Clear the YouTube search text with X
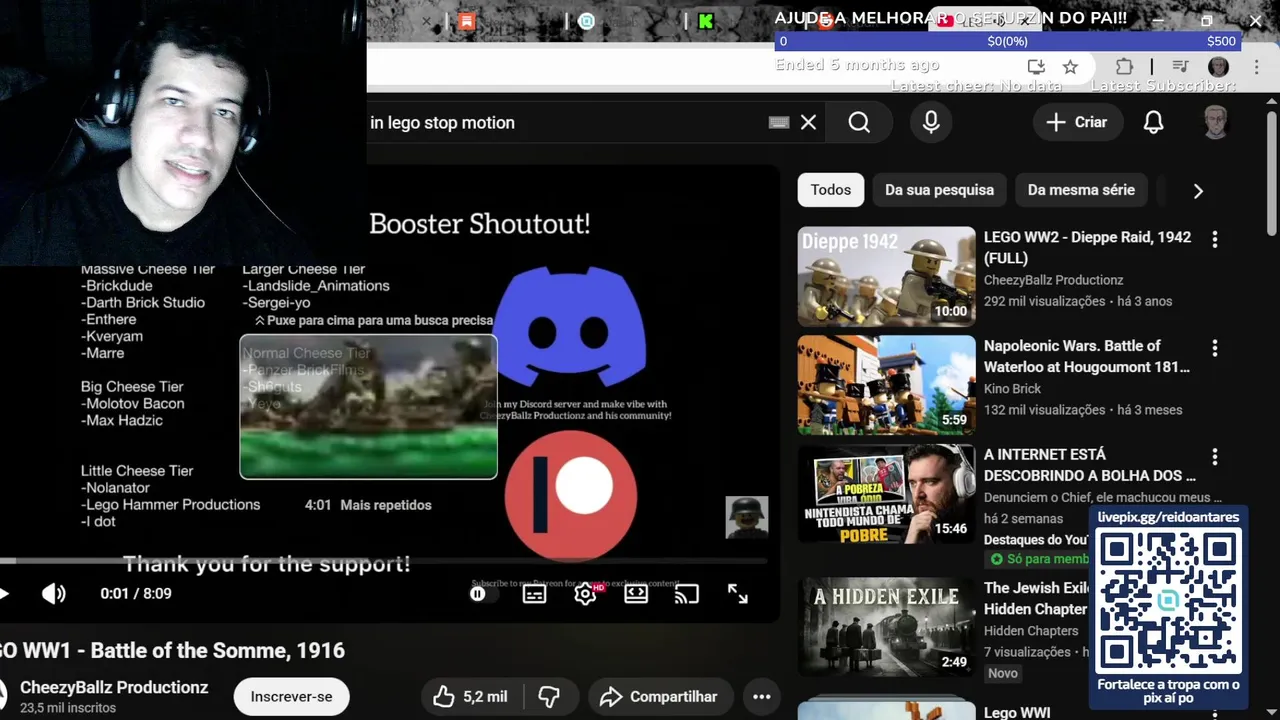 [808, 122]
